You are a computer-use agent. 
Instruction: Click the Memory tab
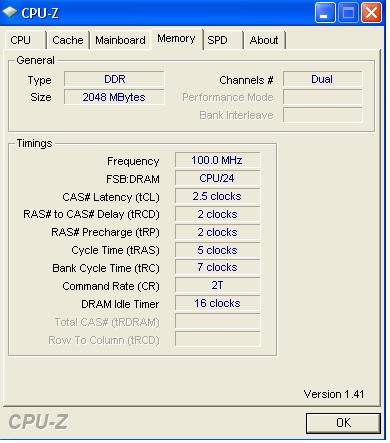176,39
